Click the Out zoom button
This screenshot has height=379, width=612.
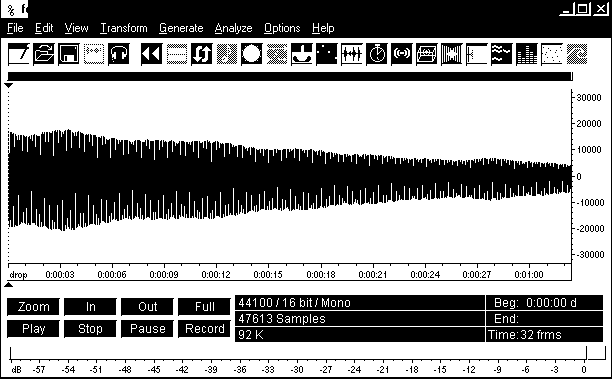coord(148,307)
